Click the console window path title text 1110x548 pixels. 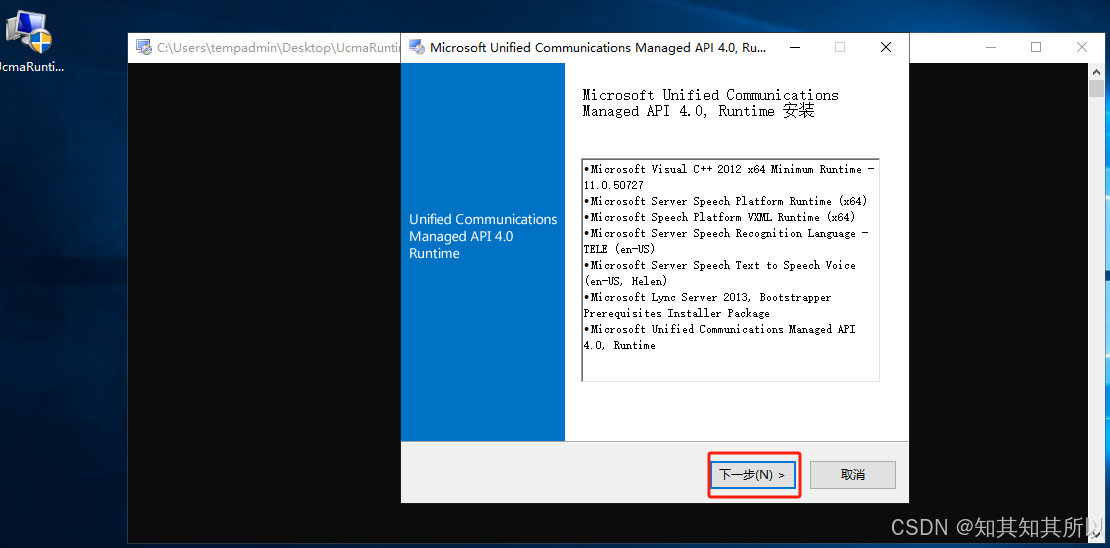click(279, 47)
